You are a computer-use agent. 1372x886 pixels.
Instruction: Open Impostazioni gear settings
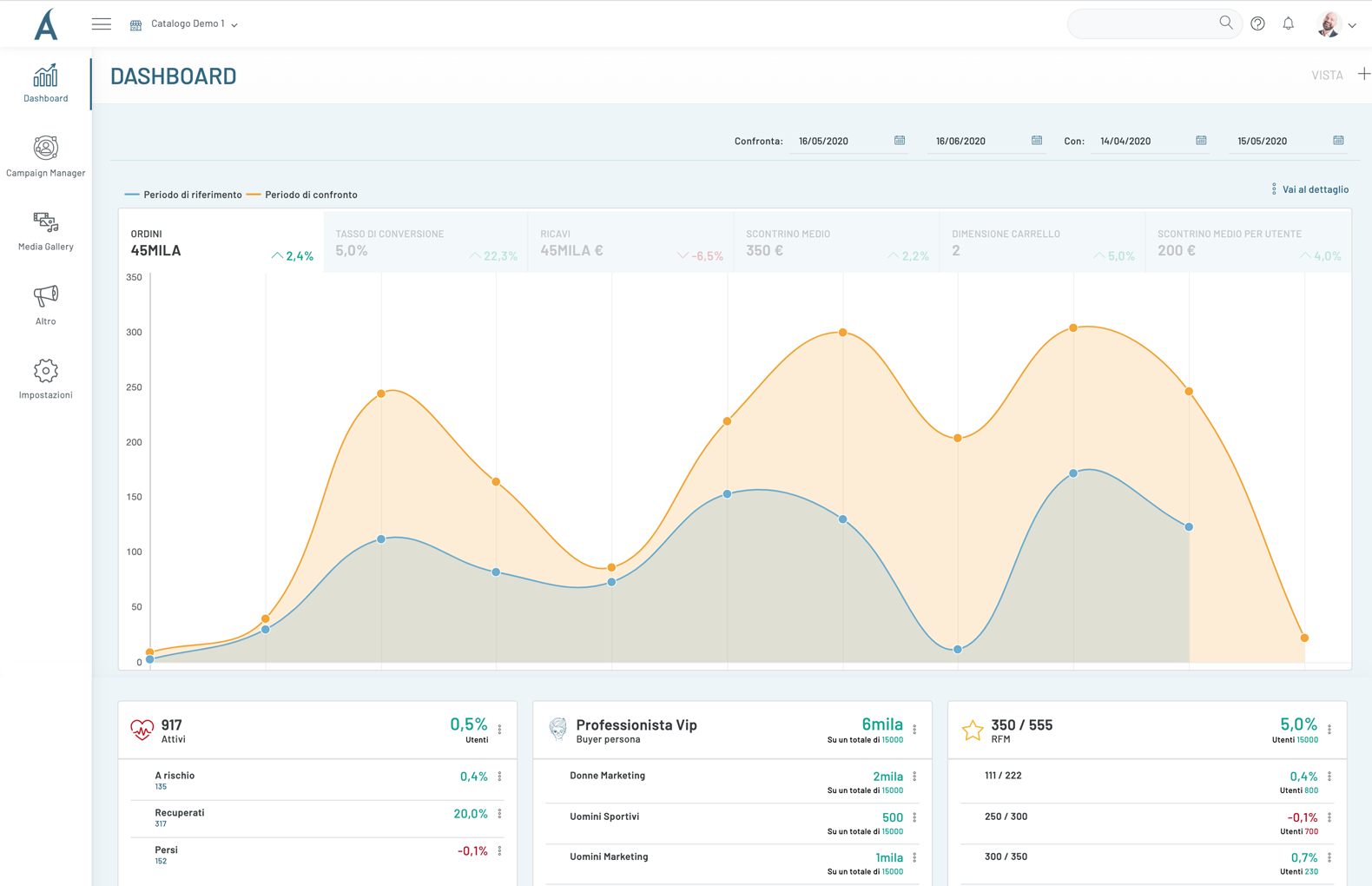[45, 371]
